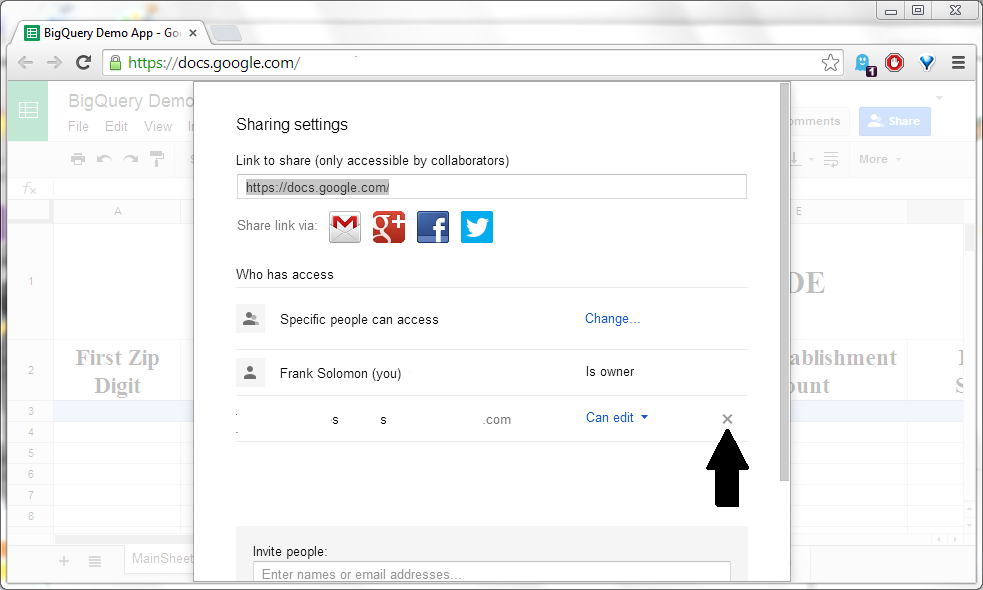
Task: Expand the Can edit permission dropdown
Action: [x=616, y=418]
